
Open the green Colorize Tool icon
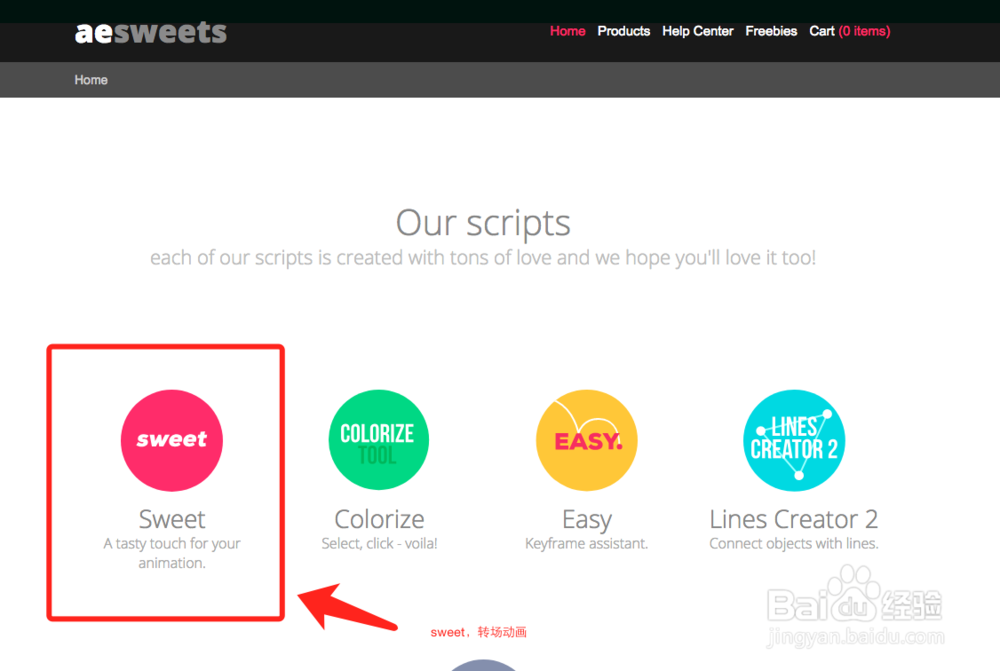(379, 440)
